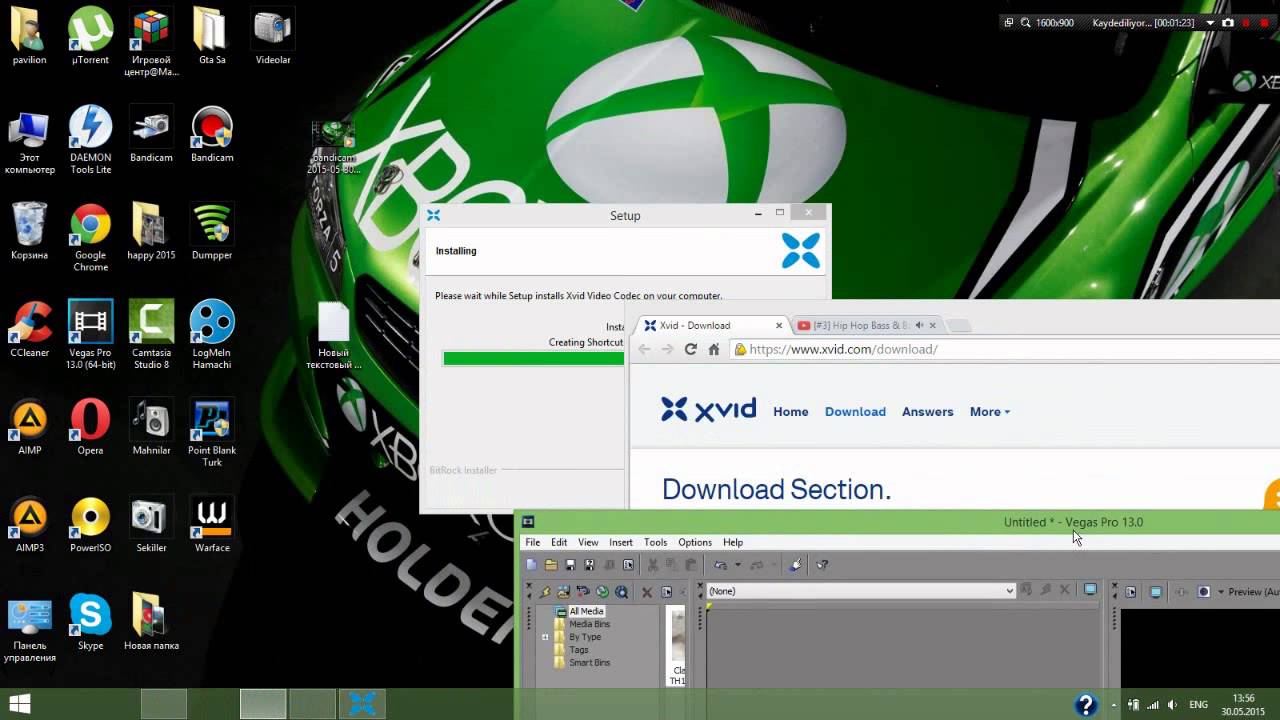Open the LogMeIn Hamachi desktop icon
This screenshot has height=720, width=1280.
pyautogui.click(x=212, y=335)
